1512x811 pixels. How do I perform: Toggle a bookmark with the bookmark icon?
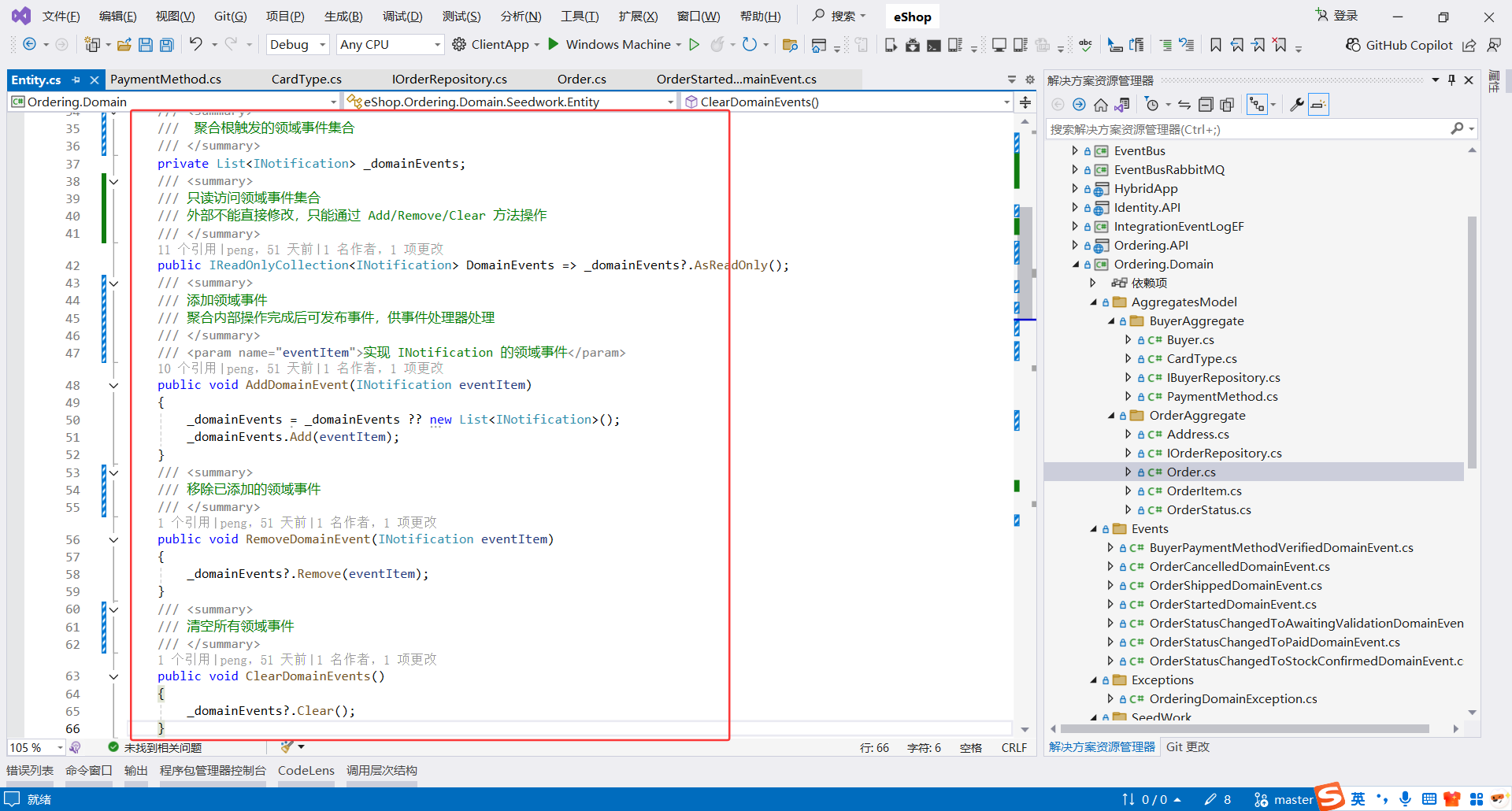1216,45
